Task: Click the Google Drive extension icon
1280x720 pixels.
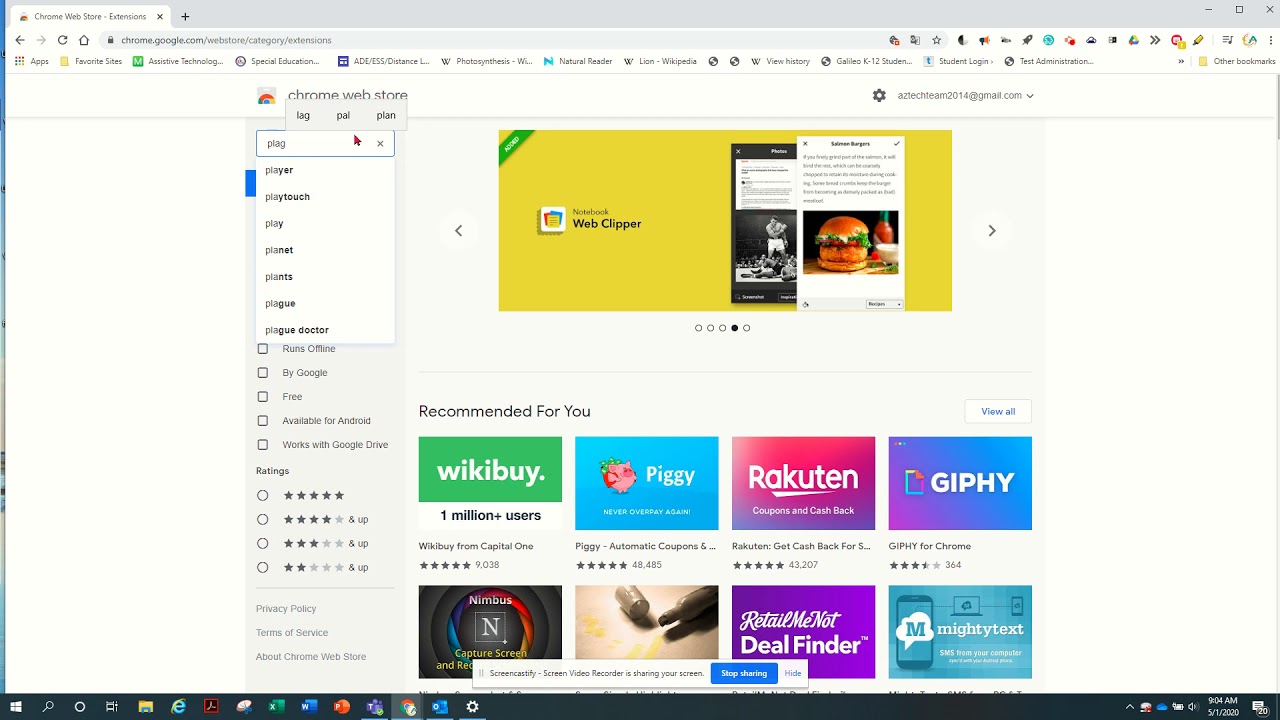Action: click(1133, 40)
